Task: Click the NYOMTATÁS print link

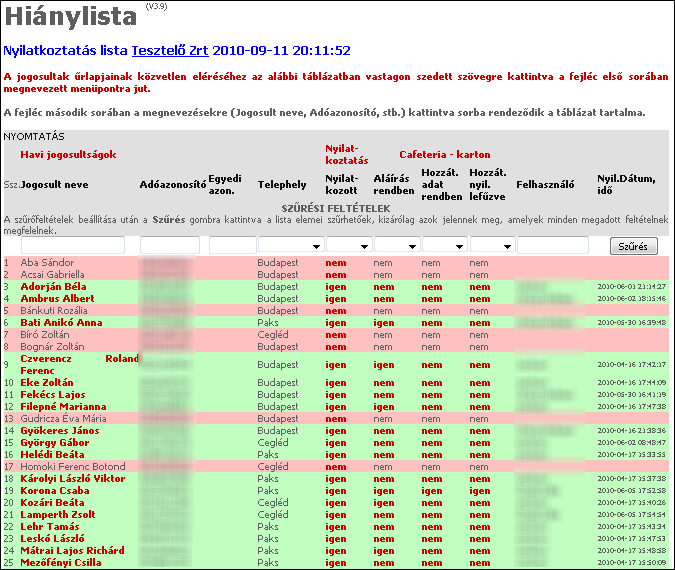Action: tap(34, 136)
